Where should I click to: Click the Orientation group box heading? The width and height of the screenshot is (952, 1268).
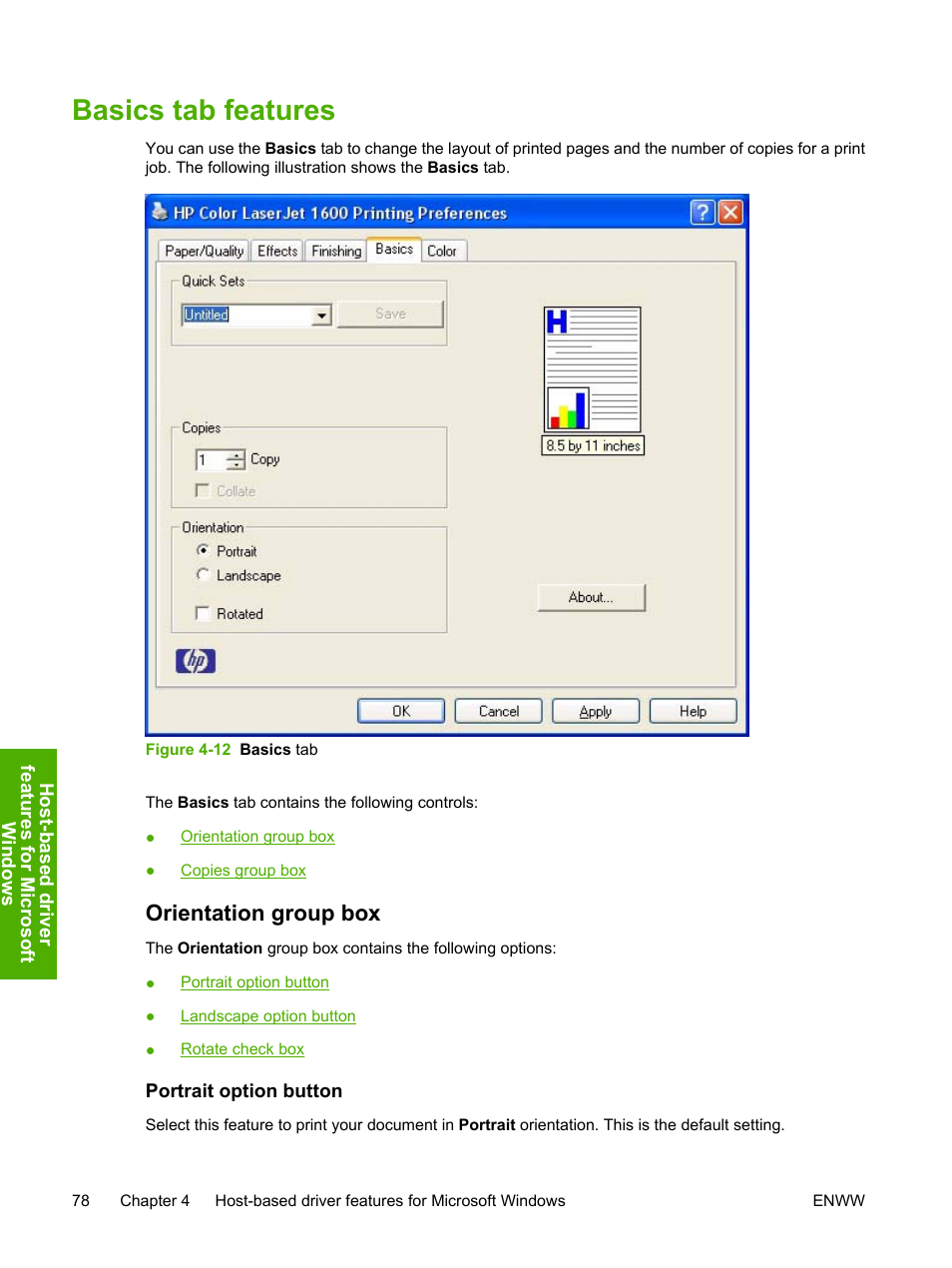pos(262,914)
